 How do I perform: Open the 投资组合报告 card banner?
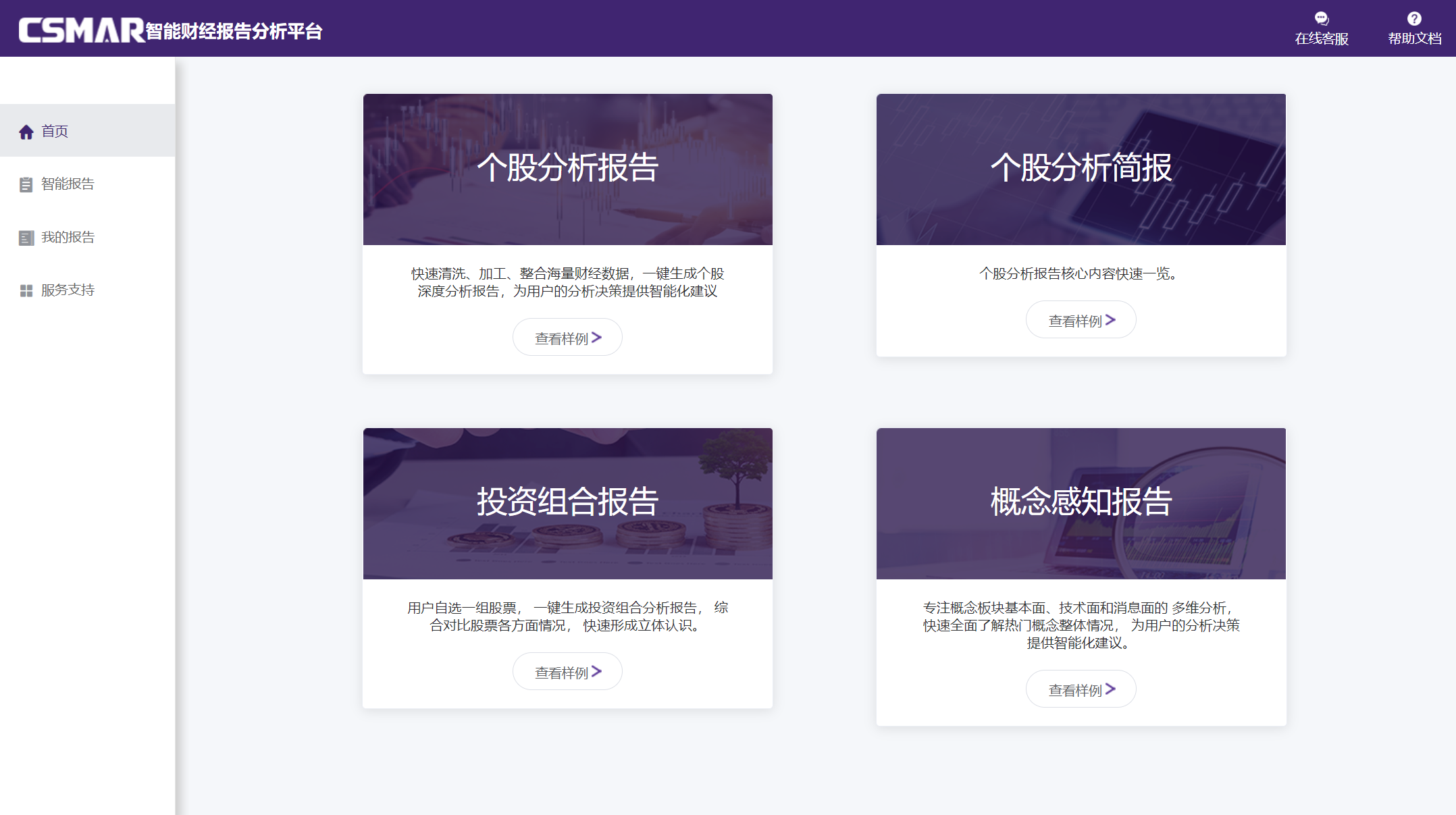click(568, 504)
